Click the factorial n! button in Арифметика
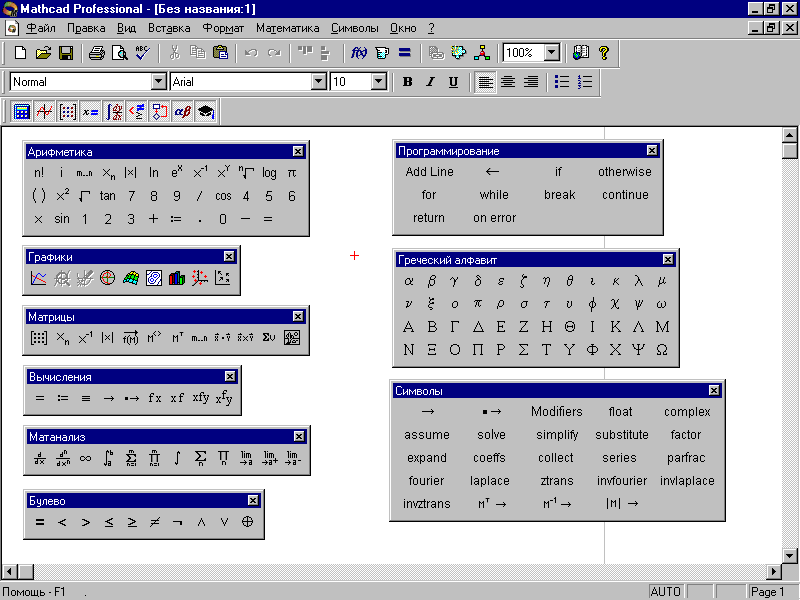The height and width of the screenshot is (600, 800). [x=39, y=173]
